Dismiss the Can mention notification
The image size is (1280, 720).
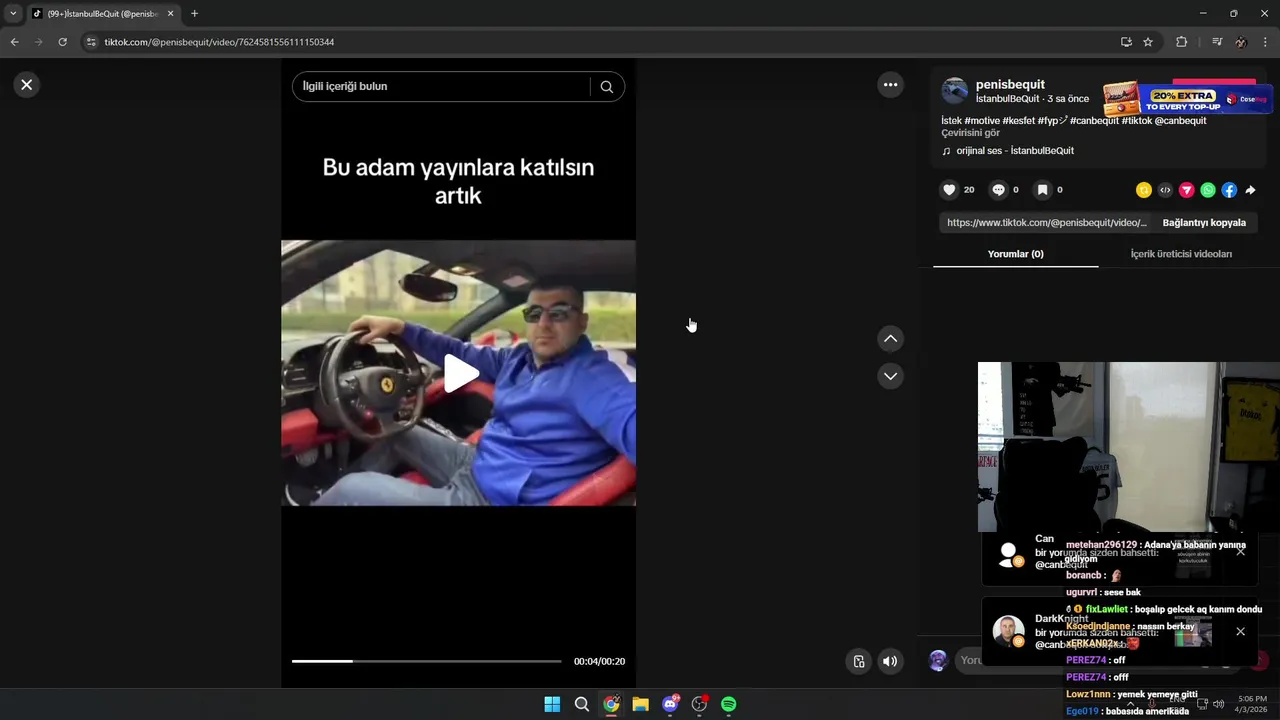1240,551
